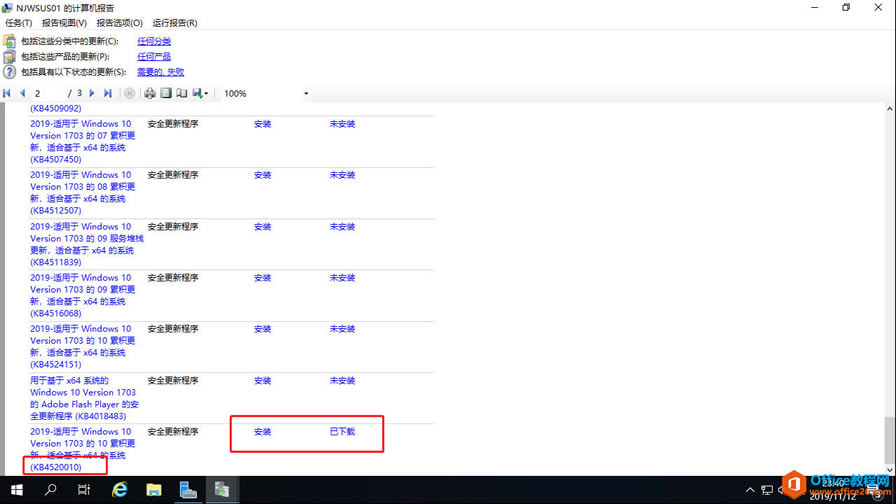Click 安装 approval in KB4511839 row
Image resolution: width=896 pixels, height=504 pixels.
pyautogui.click(x=262, y=227)
